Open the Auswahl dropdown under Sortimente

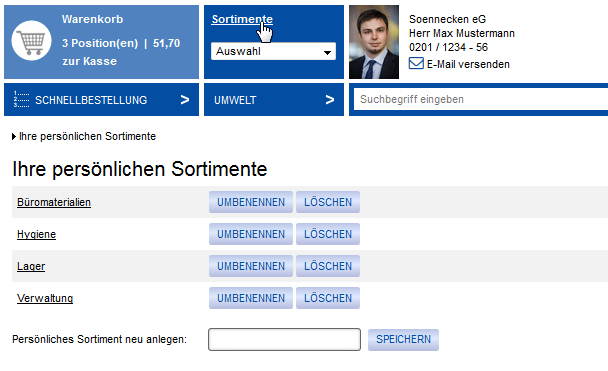[273, 51]
